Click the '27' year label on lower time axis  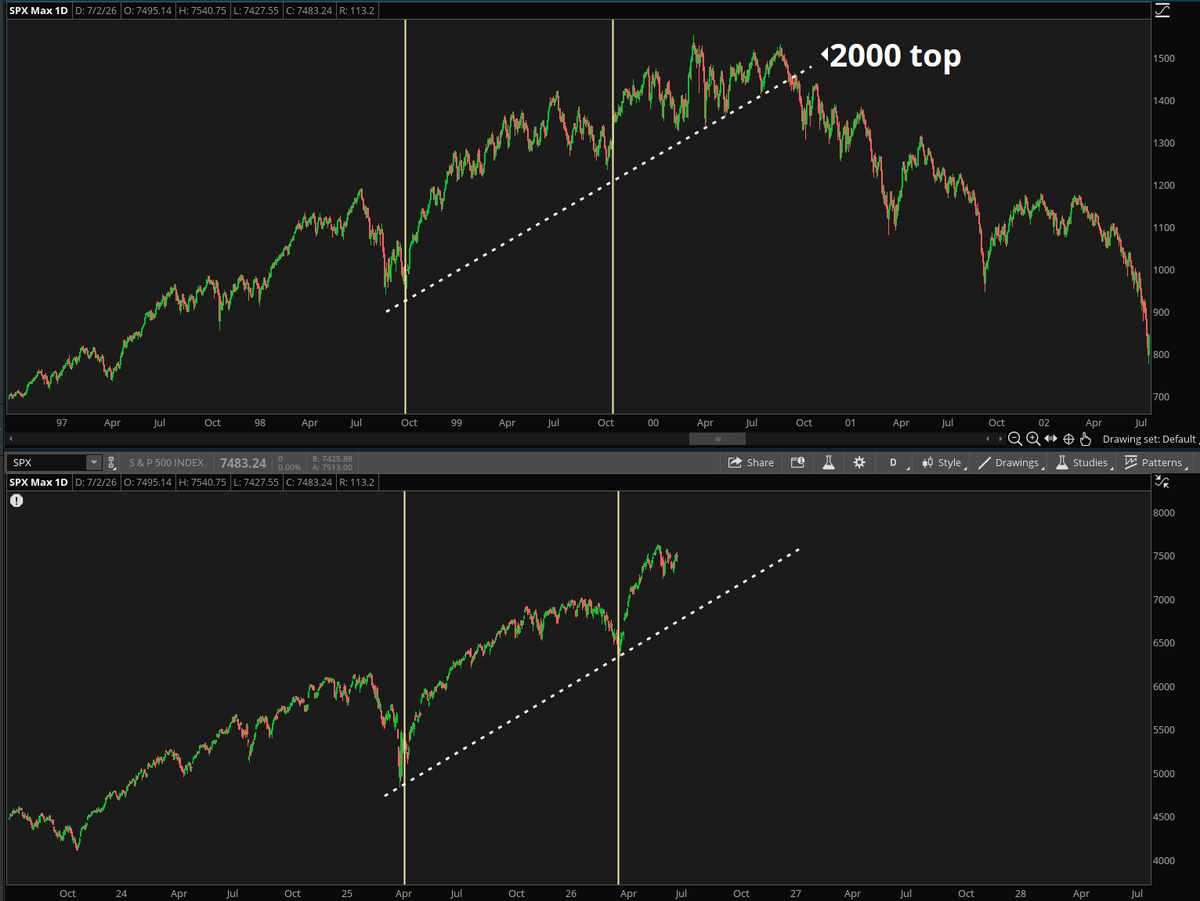pos(796,893)
